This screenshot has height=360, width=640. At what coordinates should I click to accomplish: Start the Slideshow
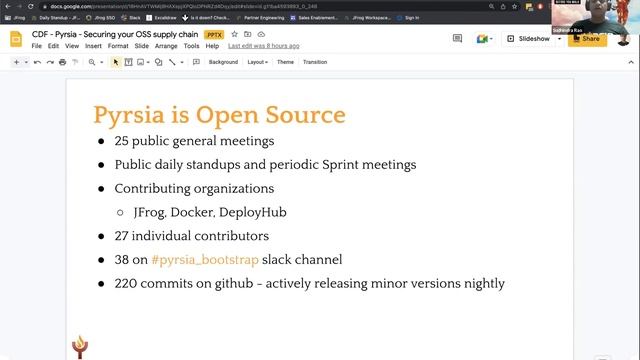tap(529, 39)
